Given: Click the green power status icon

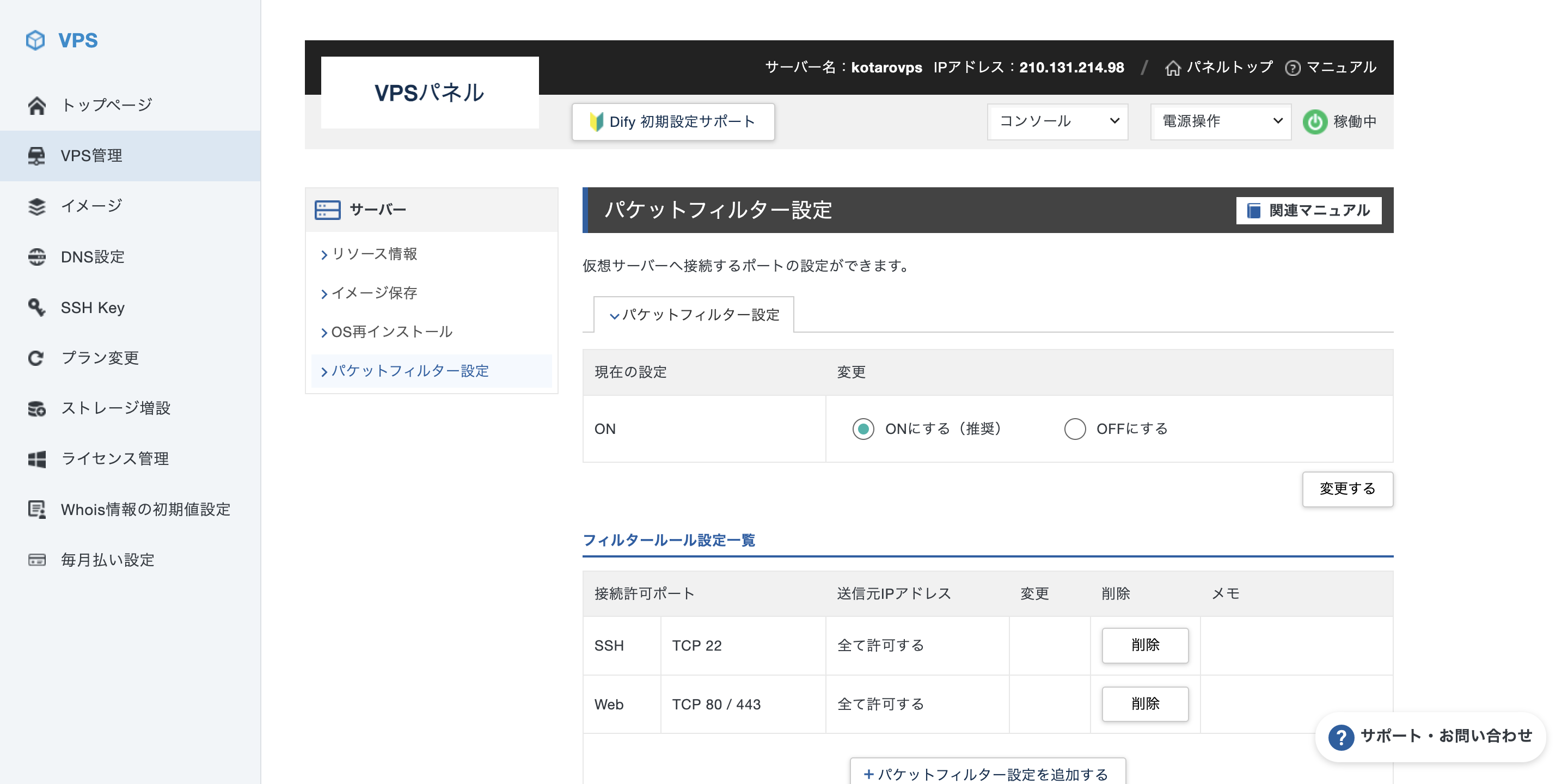Looking at the screenshot, I should [x=1315, y=122].
